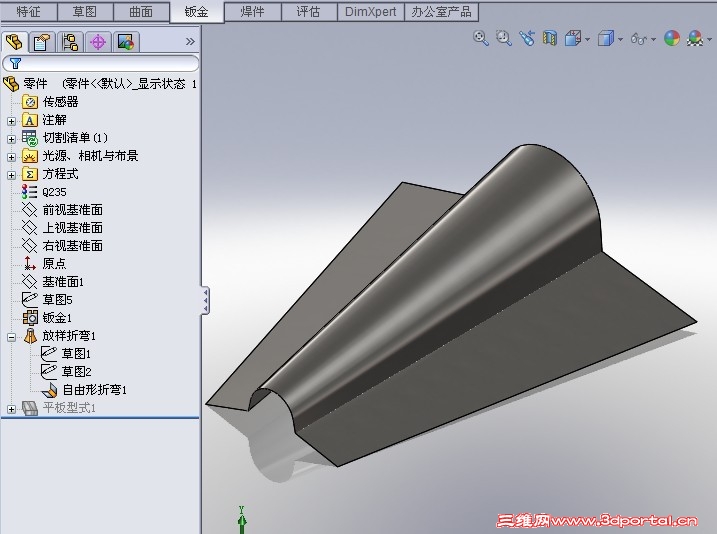Expand more manager tabs with double chevron

click(190, 42)
